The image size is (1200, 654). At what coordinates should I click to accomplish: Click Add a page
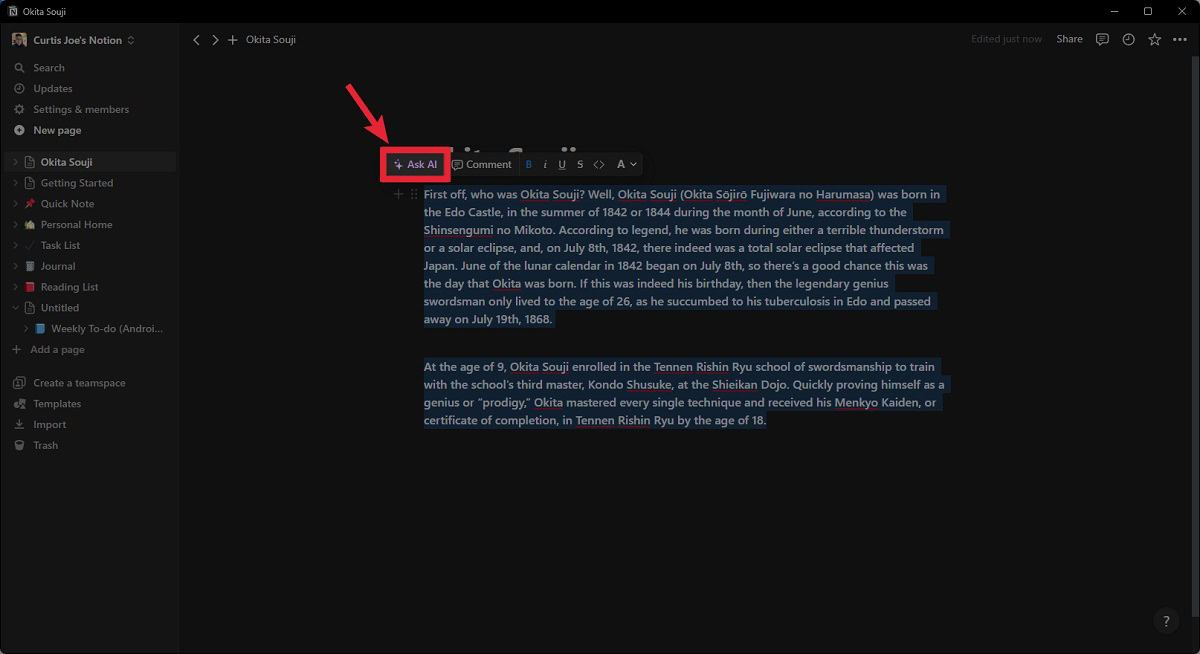[x=57, y=350]
